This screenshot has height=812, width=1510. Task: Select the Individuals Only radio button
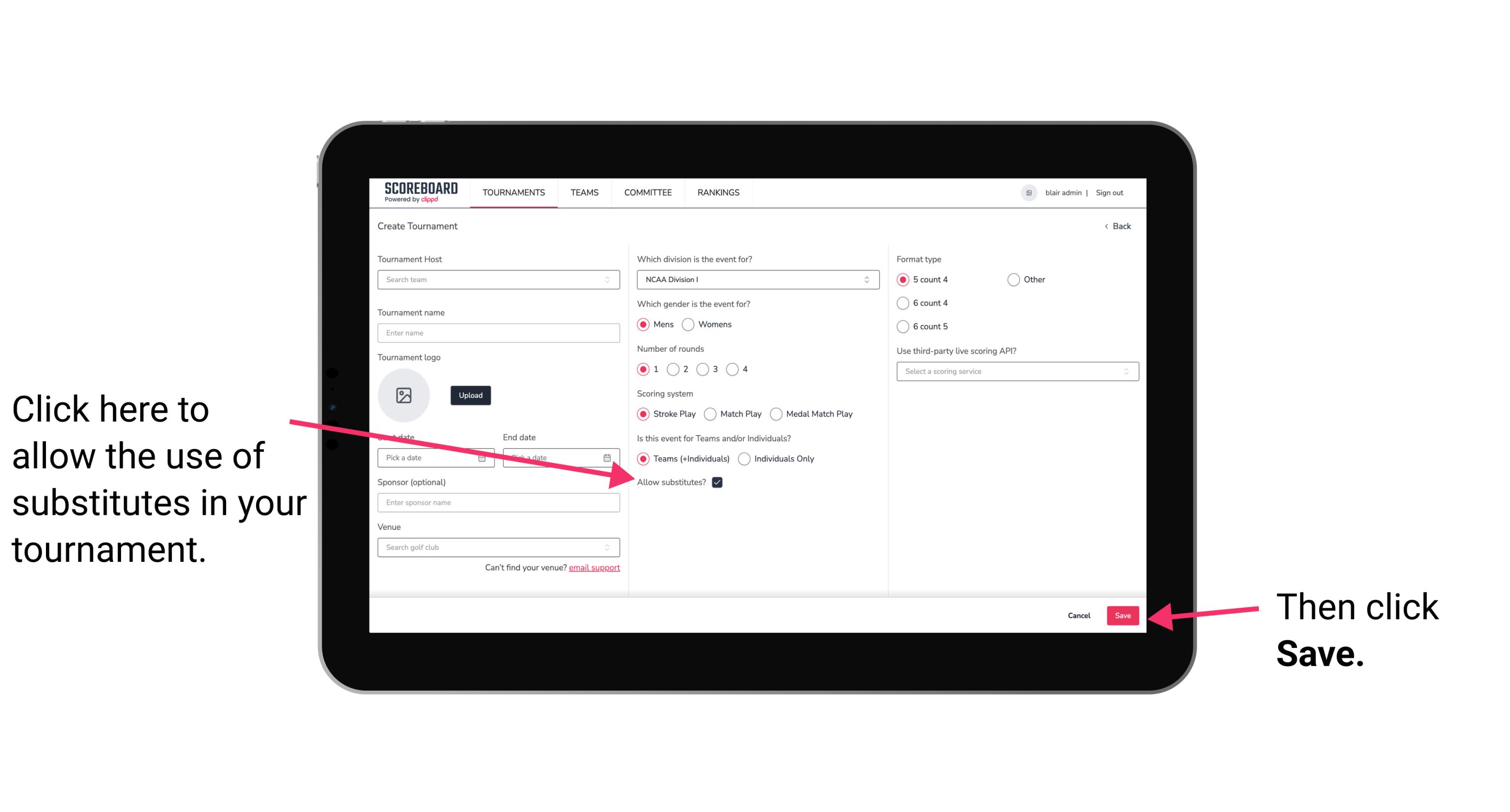[743, 459]
